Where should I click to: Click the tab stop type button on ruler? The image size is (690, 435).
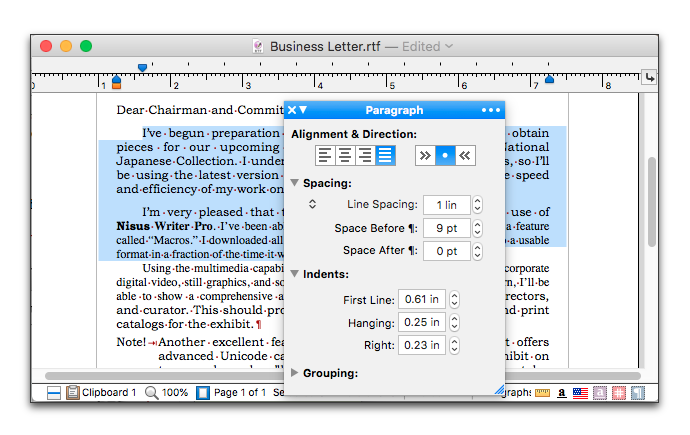(x=649, y=77)
